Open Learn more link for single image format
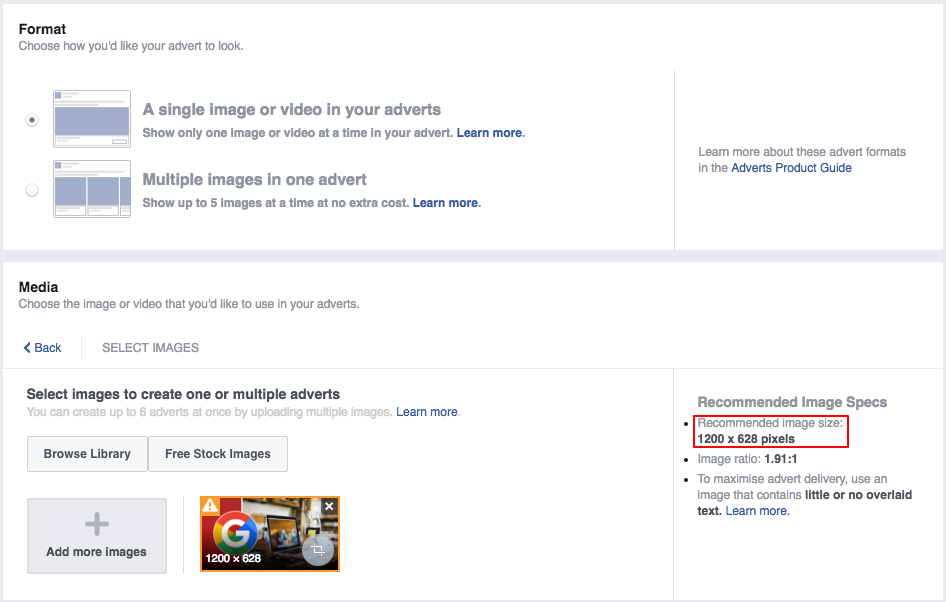This screenshot has width=946, height=602. click(490, 133)
